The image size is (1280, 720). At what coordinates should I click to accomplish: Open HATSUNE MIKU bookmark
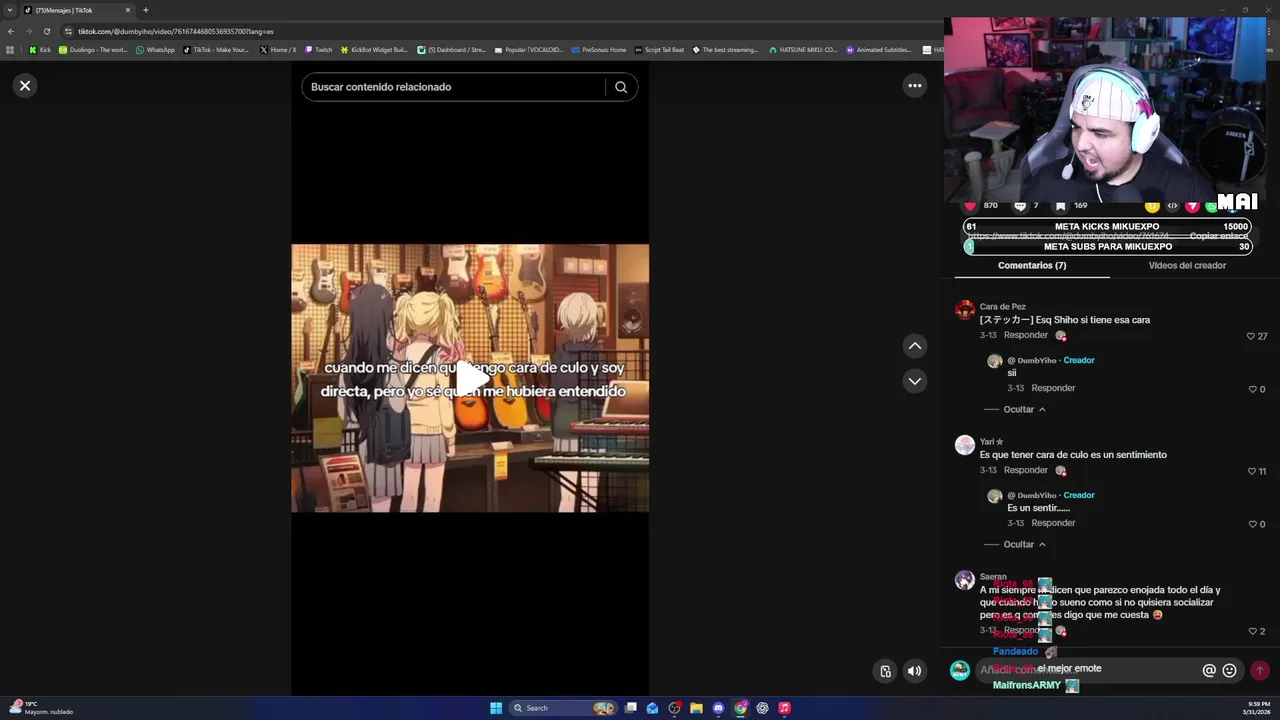(803, 50)
